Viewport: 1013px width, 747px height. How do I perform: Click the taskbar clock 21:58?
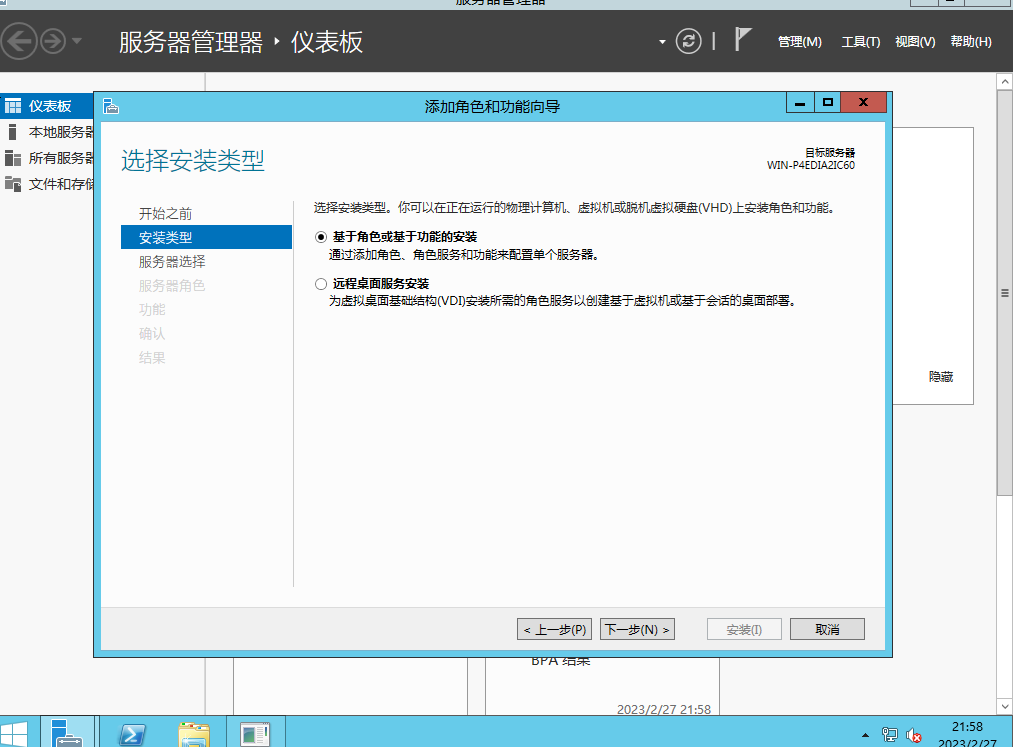coord(967,727)
